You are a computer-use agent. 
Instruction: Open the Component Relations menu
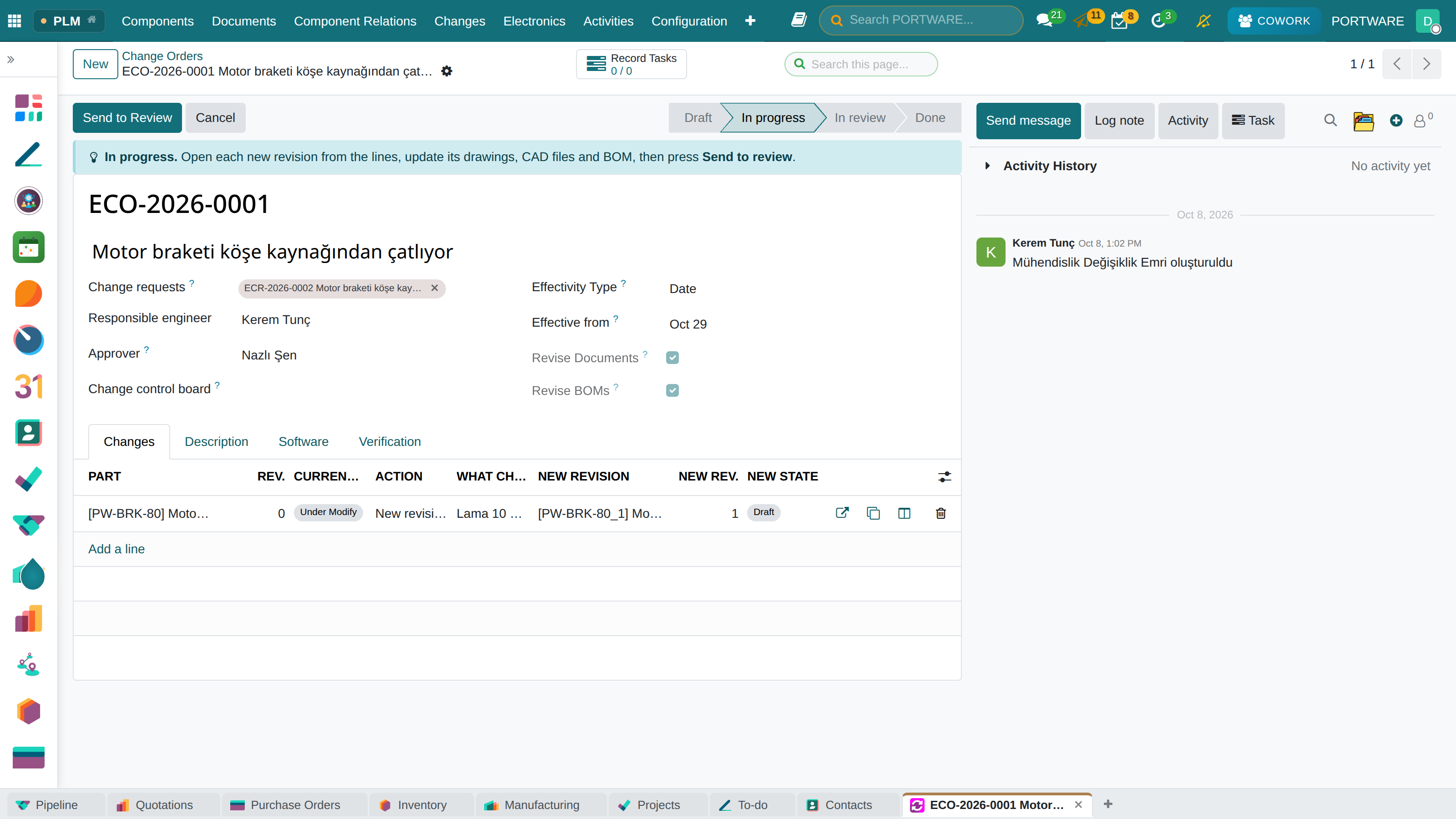[355, 21]
